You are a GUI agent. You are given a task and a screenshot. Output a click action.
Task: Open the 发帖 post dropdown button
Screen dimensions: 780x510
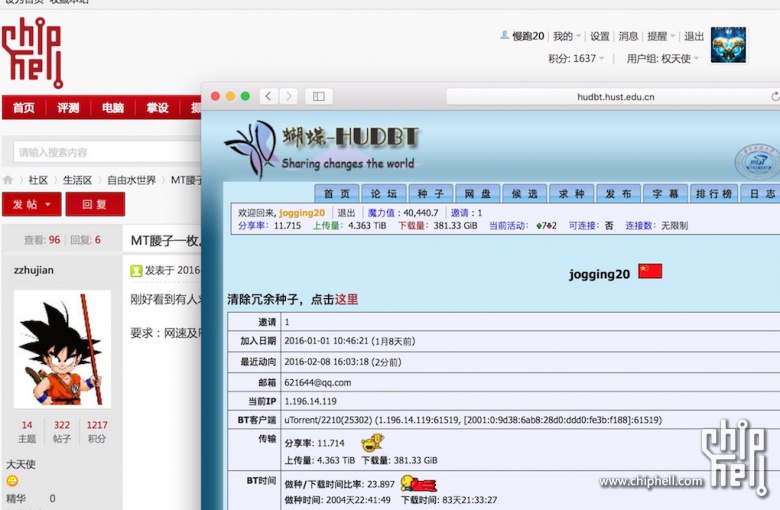[32, 204]
